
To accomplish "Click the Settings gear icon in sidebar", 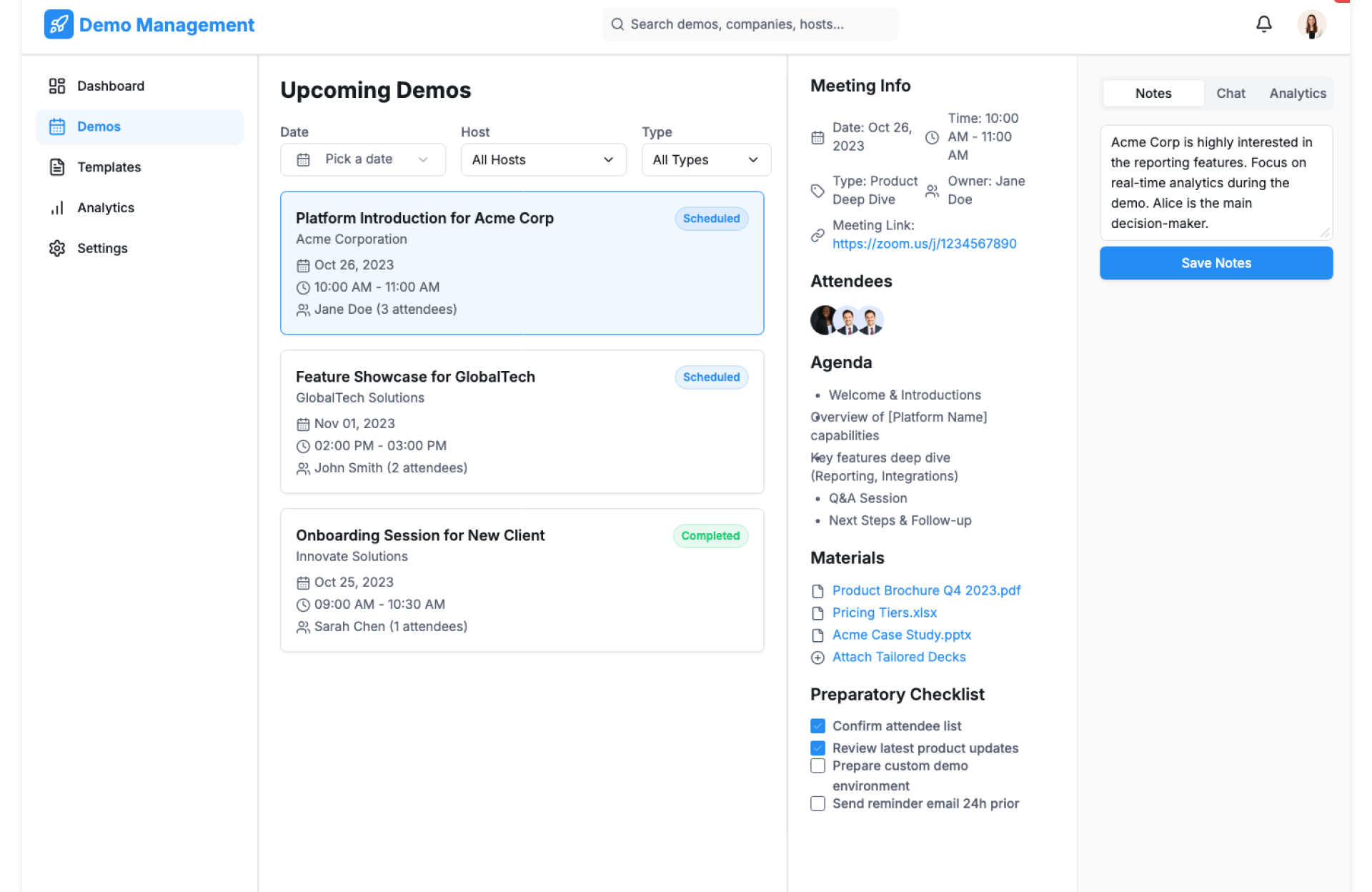I will click(x=57, y=248).
